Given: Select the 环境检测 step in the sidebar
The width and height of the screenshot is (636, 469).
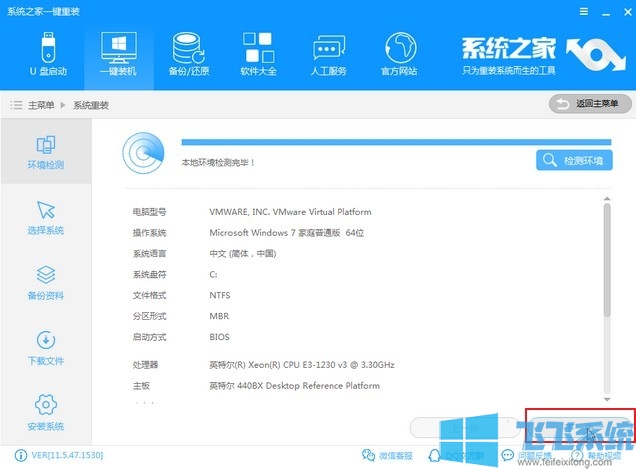Looking at the screenshot, I should click(46, 152).
